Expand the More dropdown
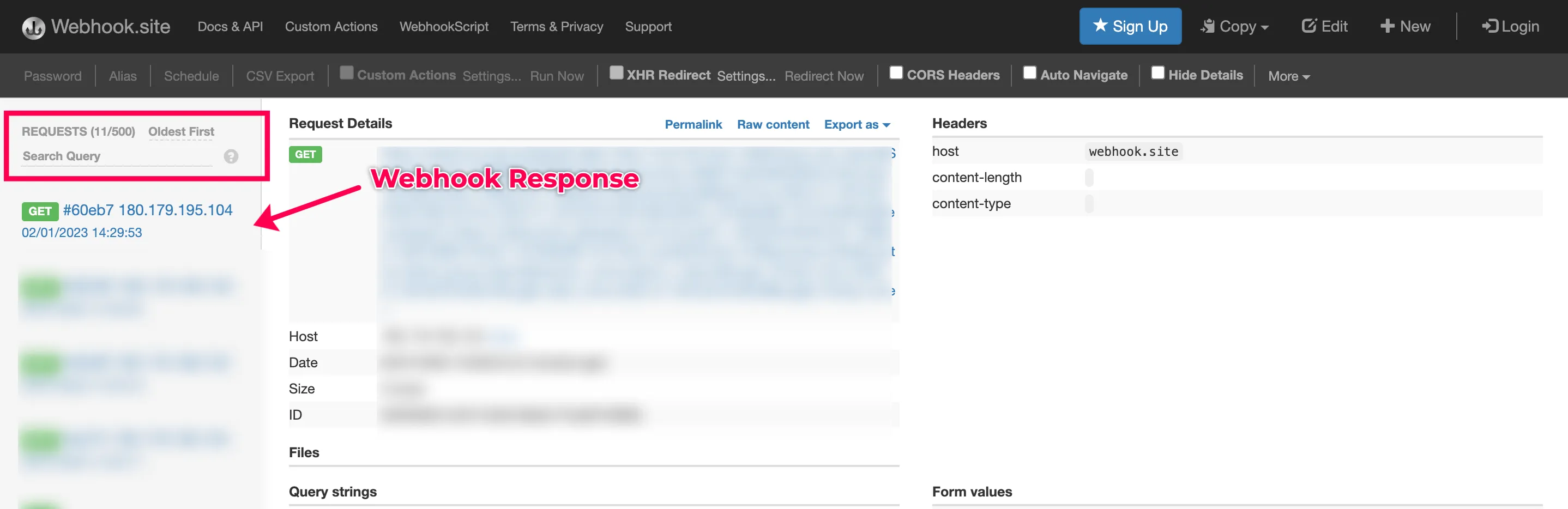 tap(1289, 76)
